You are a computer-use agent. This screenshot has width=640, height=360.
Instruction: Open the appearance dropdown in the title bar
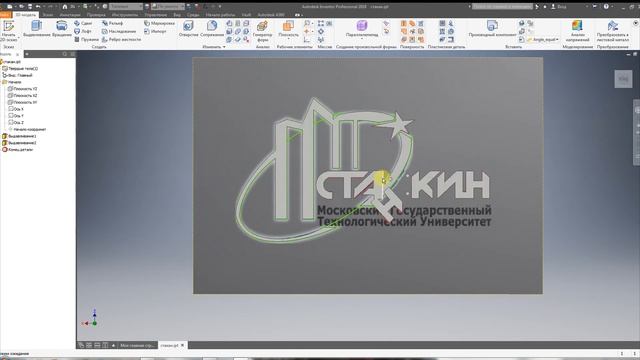[x=168, y=7]
